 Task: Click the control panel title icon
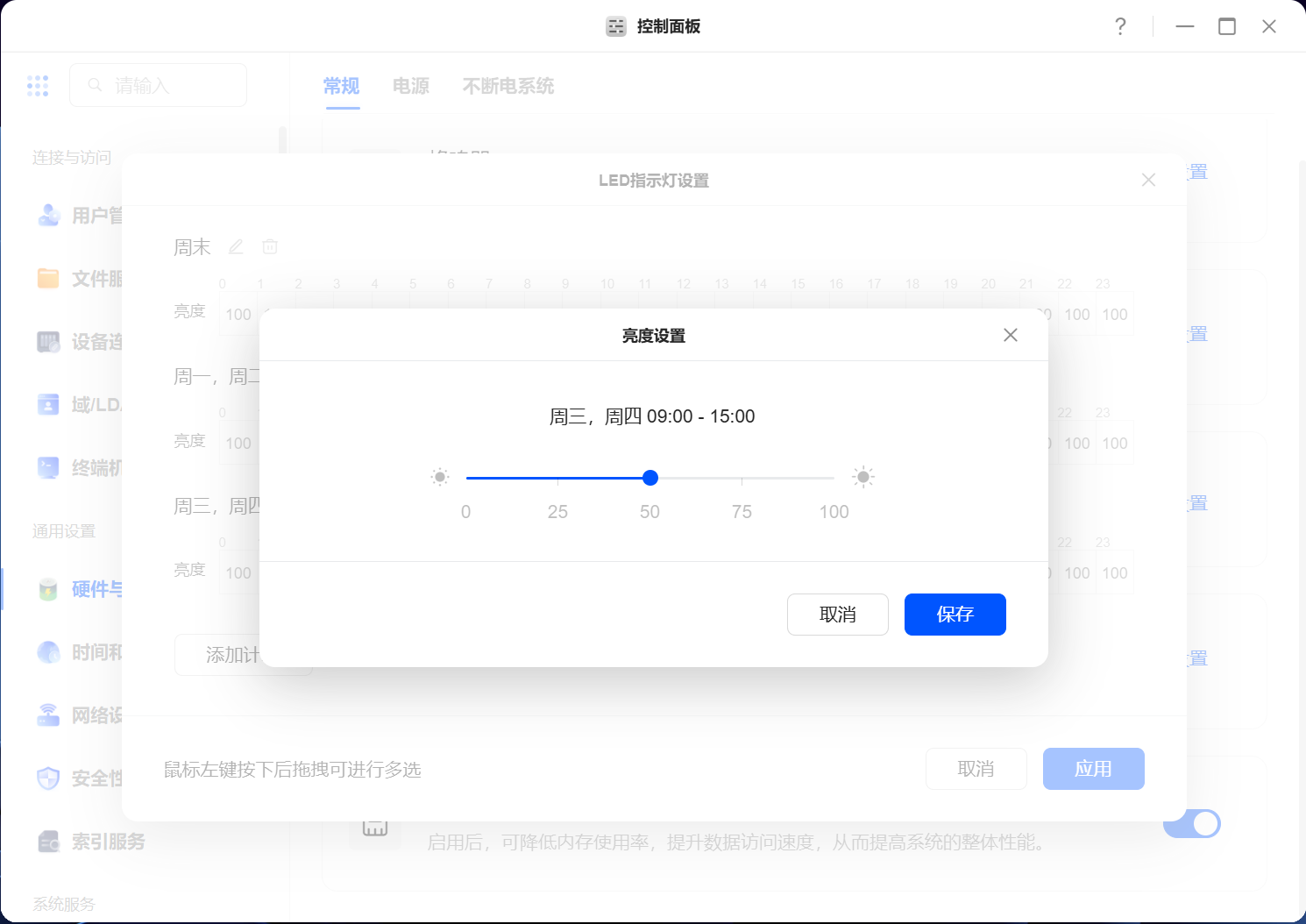tap(616, 26)
